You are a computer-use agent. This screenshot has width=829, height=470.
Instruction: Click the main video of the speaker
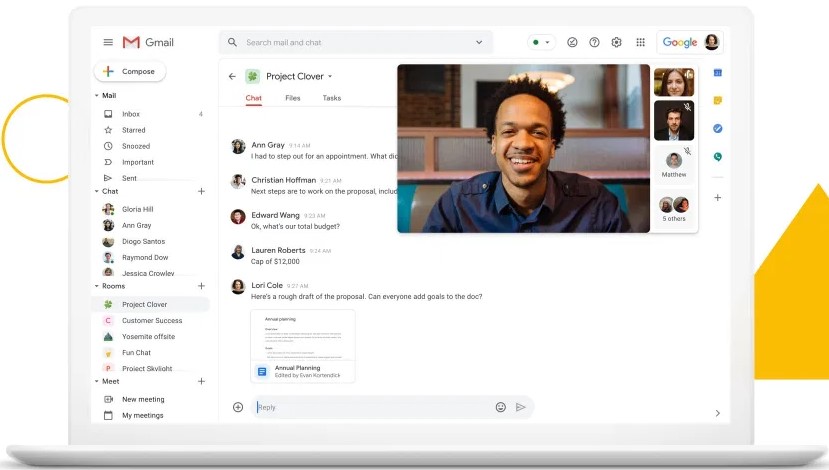(523, 149)
